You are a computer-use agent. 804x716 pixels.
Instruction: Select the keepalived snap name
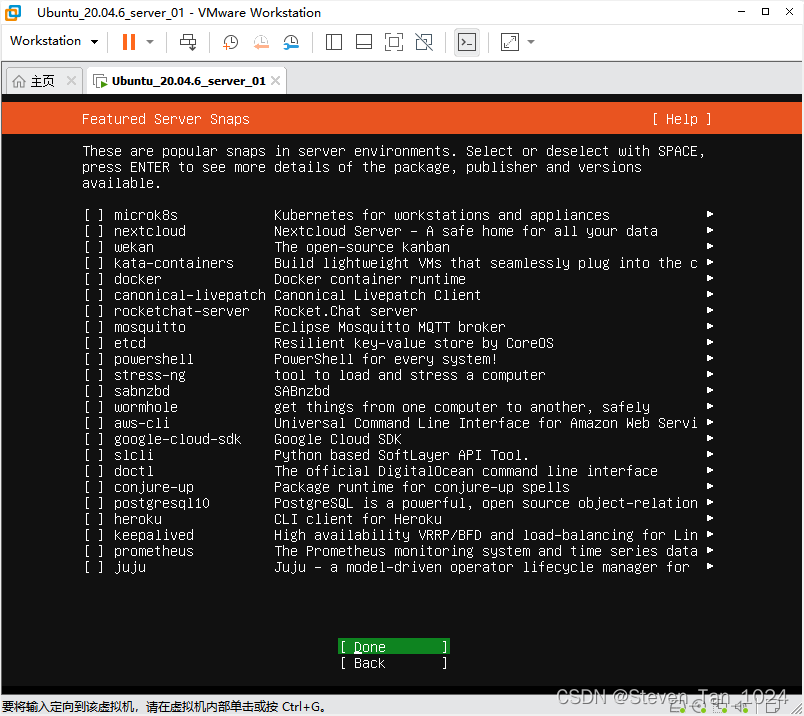point(154,535)
